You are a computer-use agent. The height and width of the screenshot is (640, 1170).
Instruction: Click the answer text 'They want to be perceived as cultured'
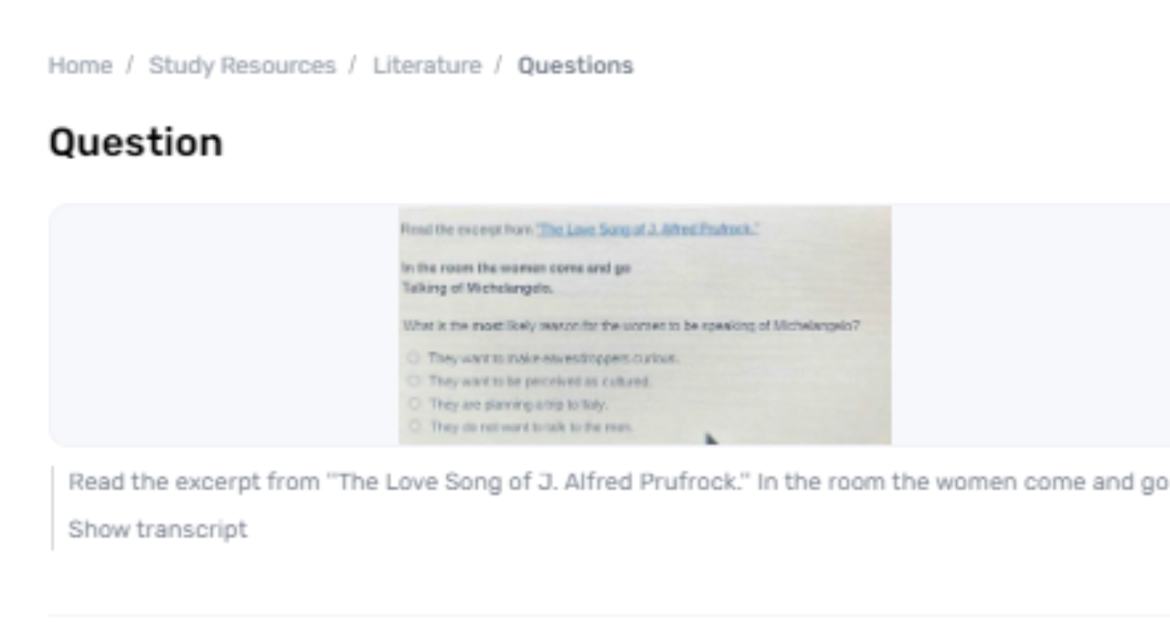pos(540,381)
